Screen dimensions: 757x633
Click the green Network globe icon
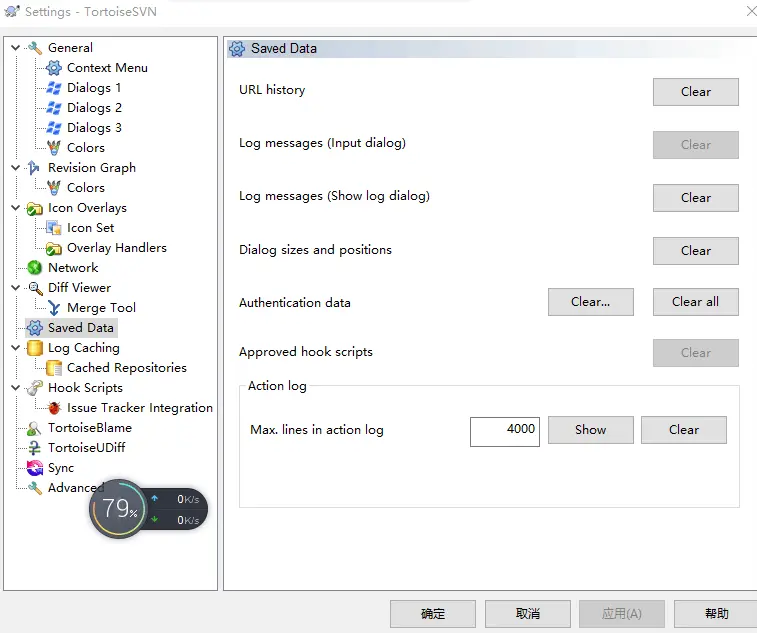point(35,267)
